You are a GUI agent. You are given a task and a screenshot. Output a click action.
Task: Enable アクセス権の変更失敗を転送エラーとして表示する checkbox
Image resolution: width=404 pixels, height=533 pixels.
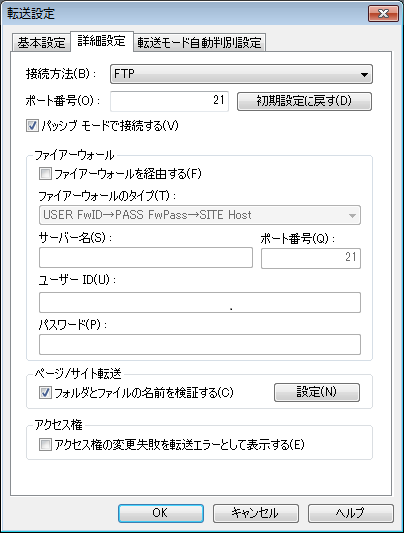(46, 445)
